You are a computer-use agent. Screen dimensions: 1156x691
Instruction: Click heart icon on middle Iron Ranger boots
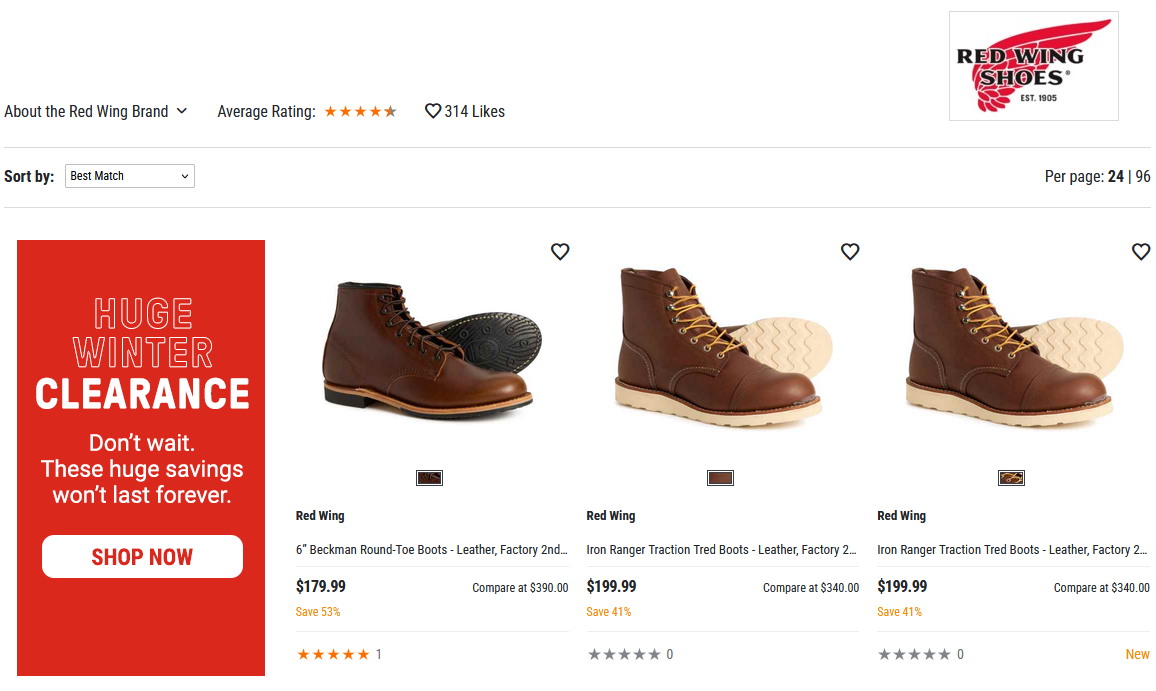(850, 252)
